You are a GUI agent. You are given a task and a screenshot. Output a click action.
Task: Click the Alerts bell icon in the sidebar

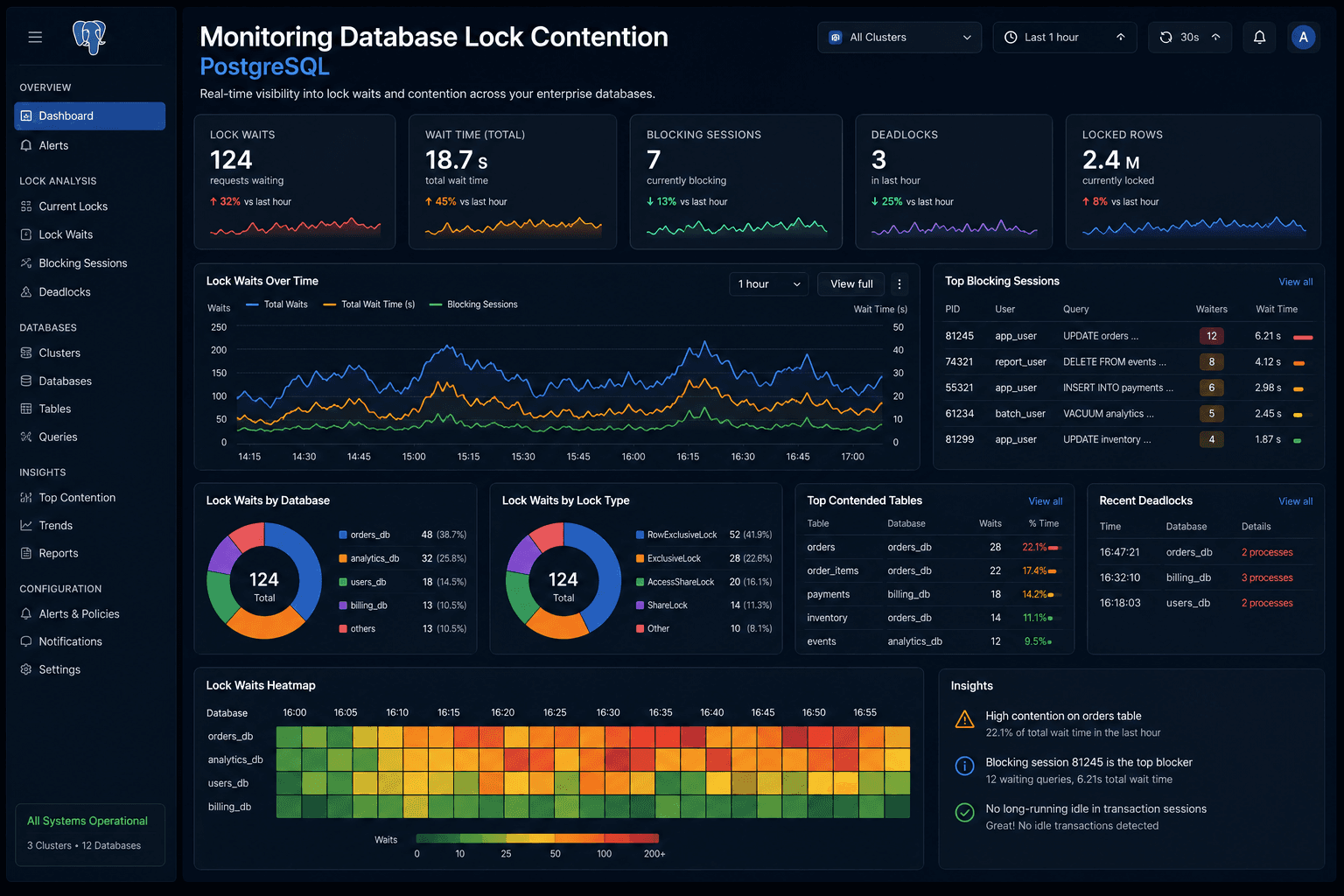point(26,145)
